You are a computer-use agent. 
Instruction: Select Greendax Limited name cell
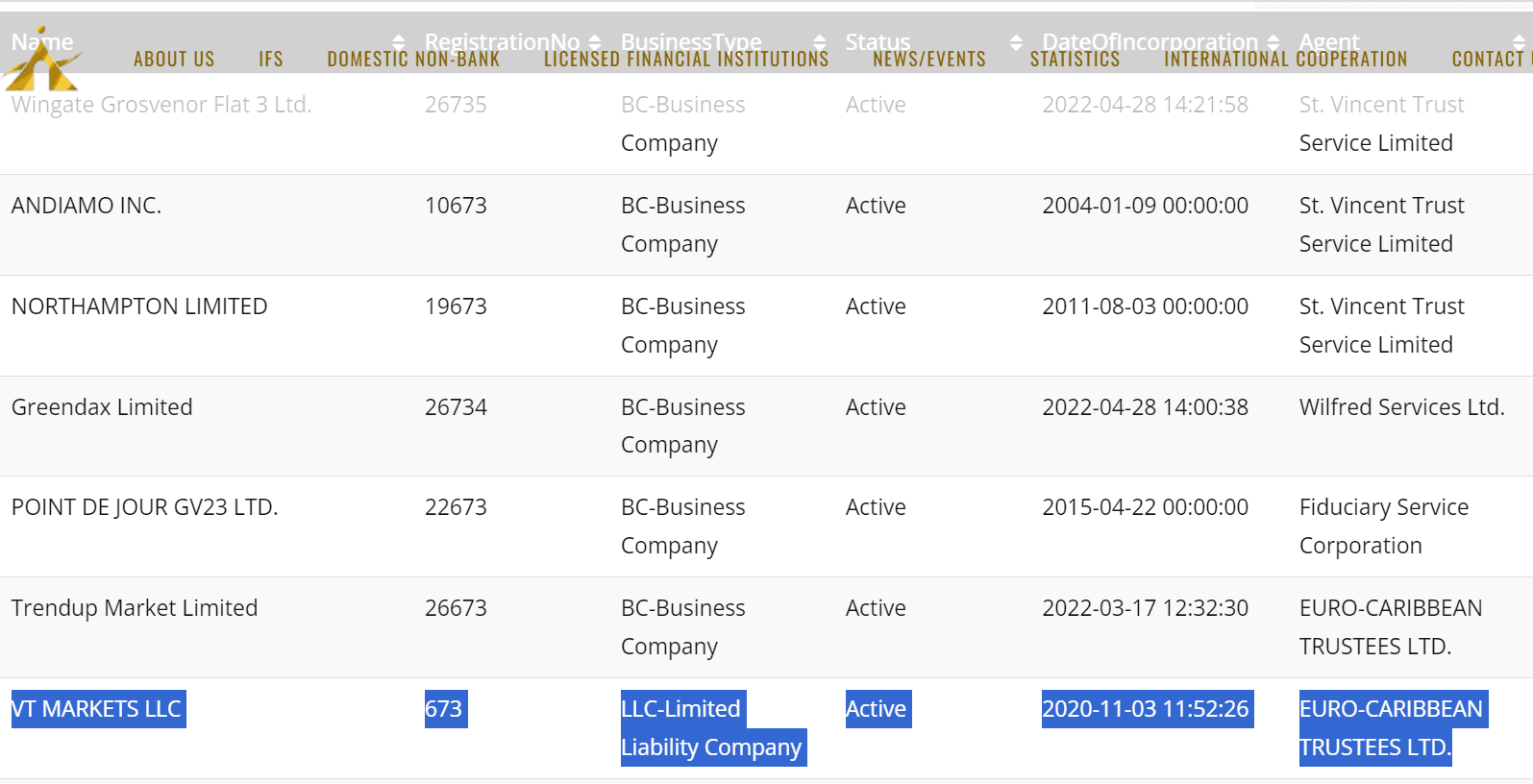102,407
